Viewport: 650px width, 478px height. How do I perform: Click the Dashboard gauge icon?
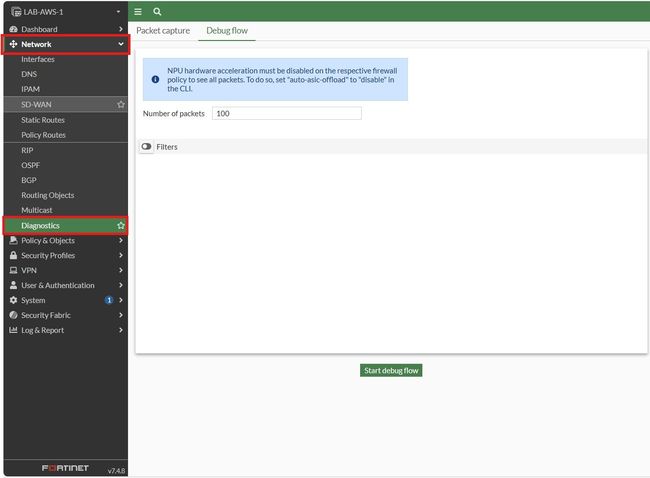tap(13, 29)
